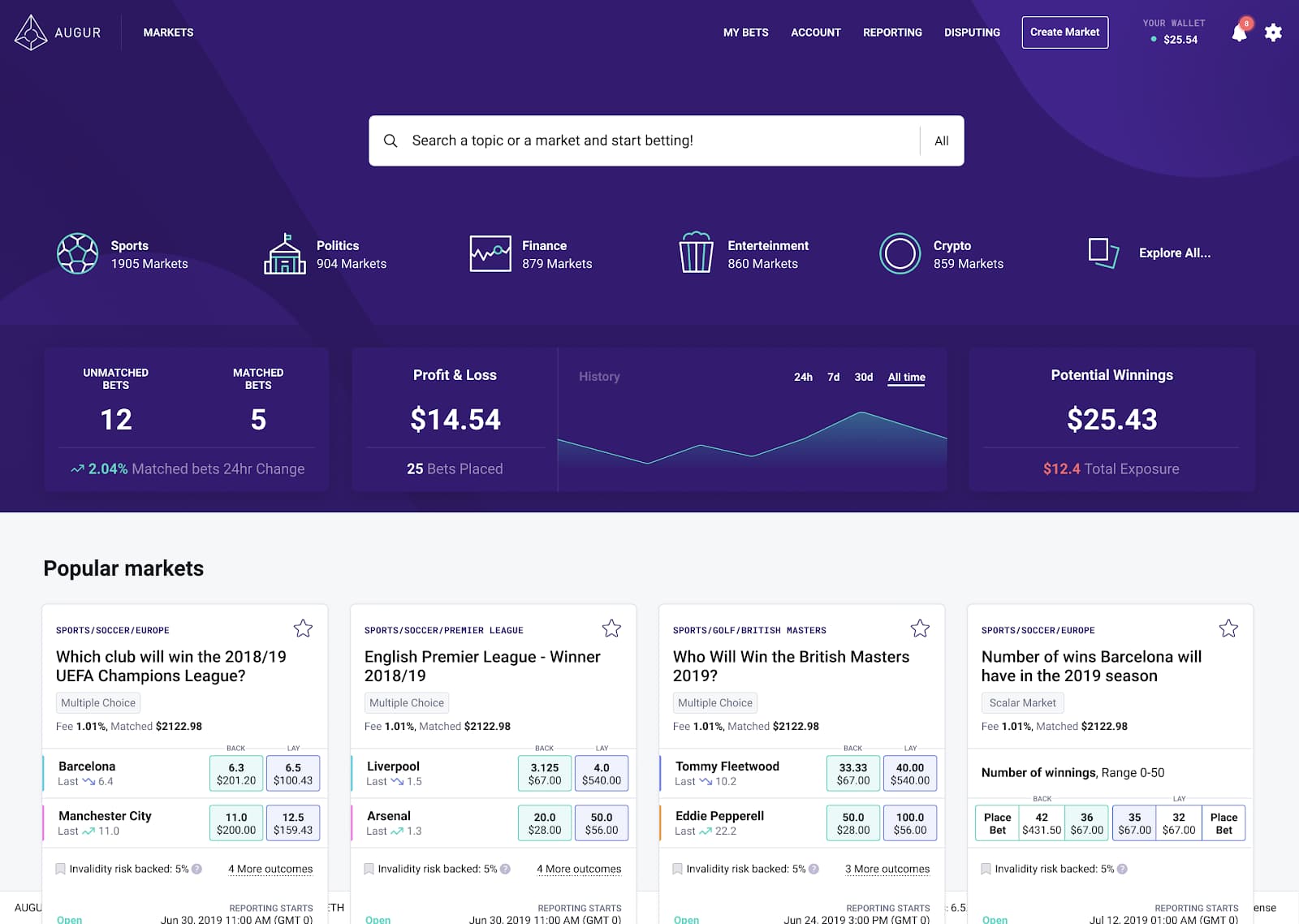Screen dimensions: 1299x924
Task: Open the Reporting page
Action: [x=892, y=32]
